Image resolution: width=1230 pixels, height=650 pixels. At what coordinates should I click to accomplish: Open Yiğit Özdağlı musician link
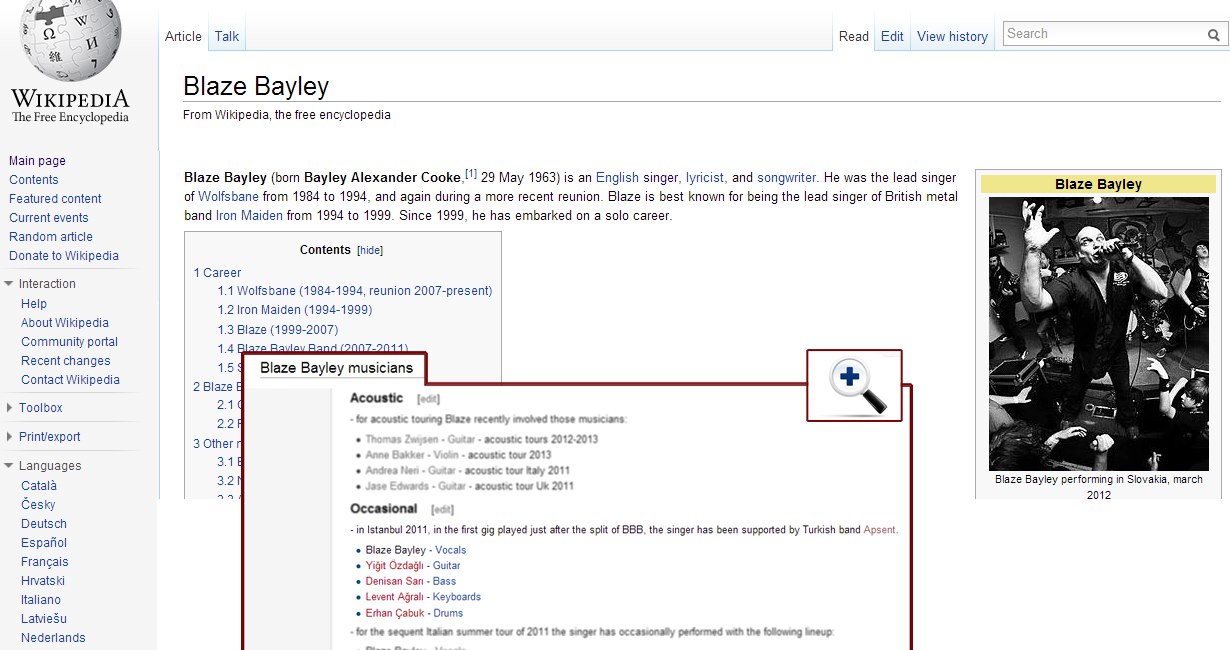pos(396,566)
